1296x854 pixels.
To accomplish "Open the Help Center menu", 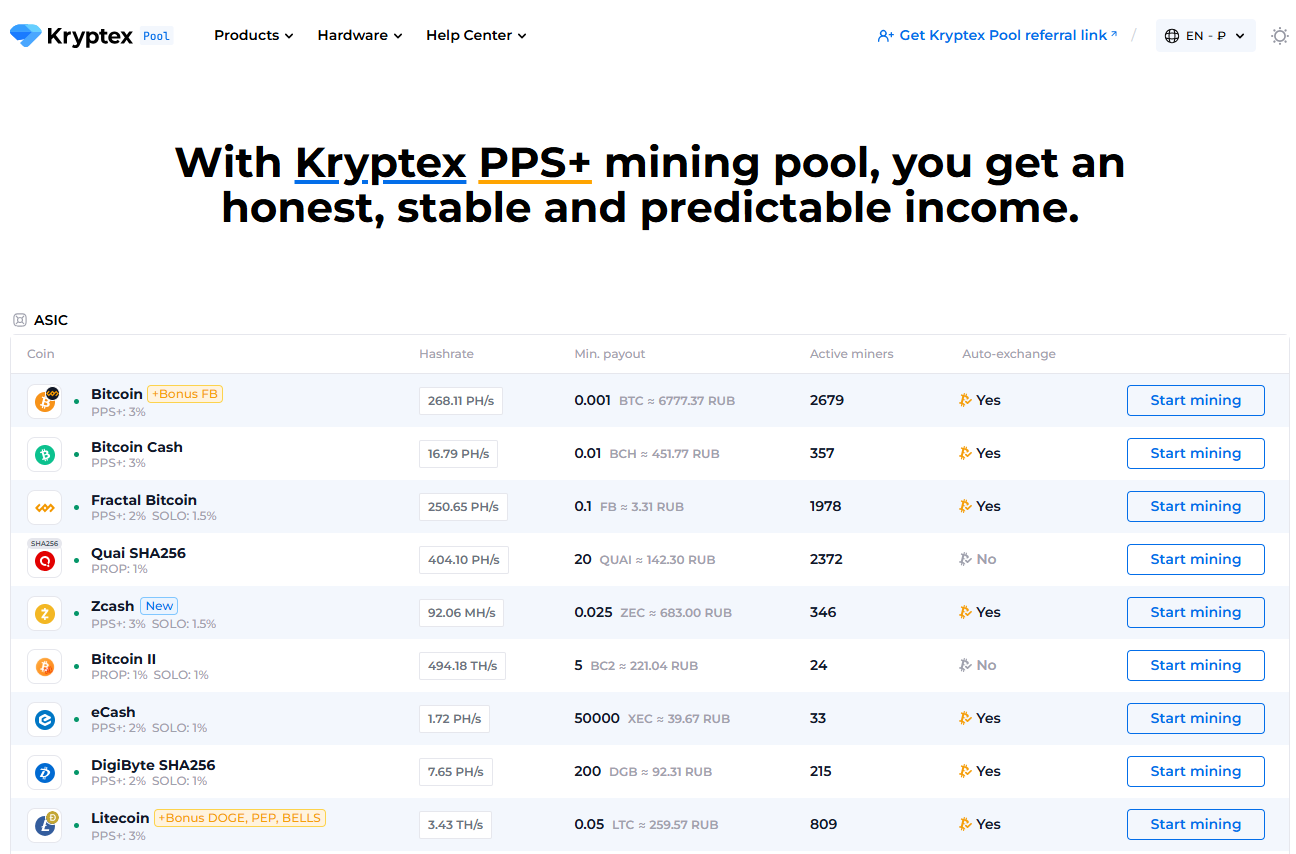I will click(x=476, y=35).
